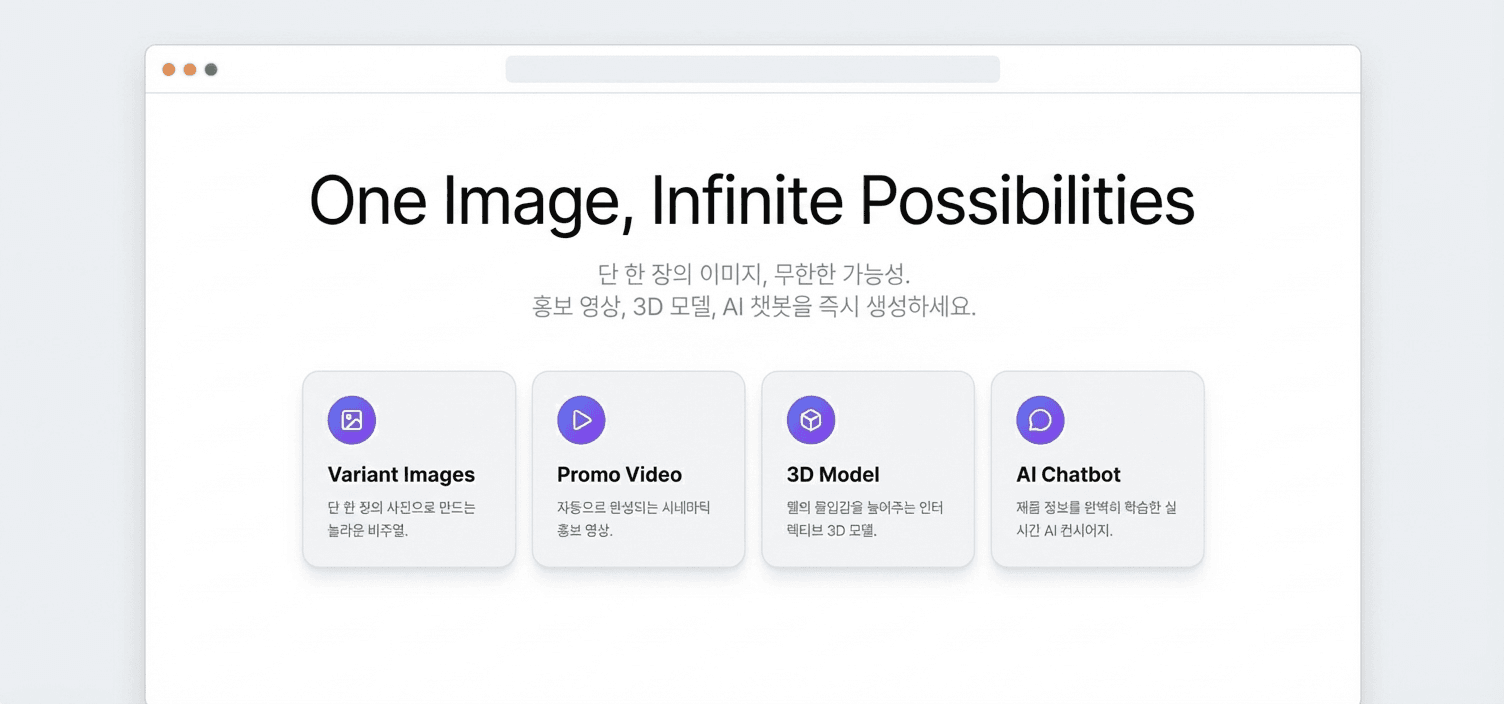
Task: Click the description text under Promo Video
Action: (x=633, y=519)
